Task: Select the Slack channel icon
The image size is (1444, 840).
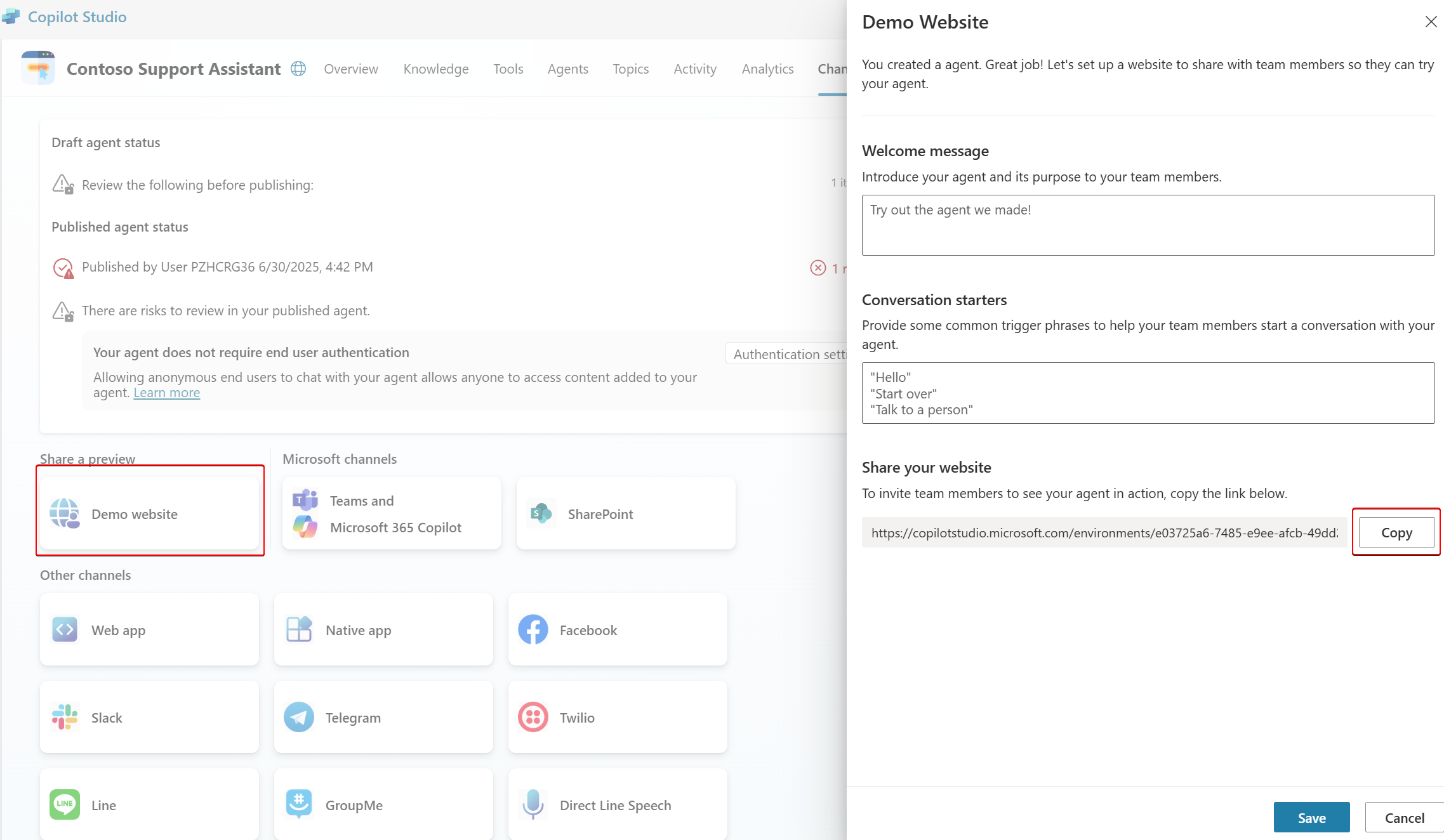Action: (65, 717)
